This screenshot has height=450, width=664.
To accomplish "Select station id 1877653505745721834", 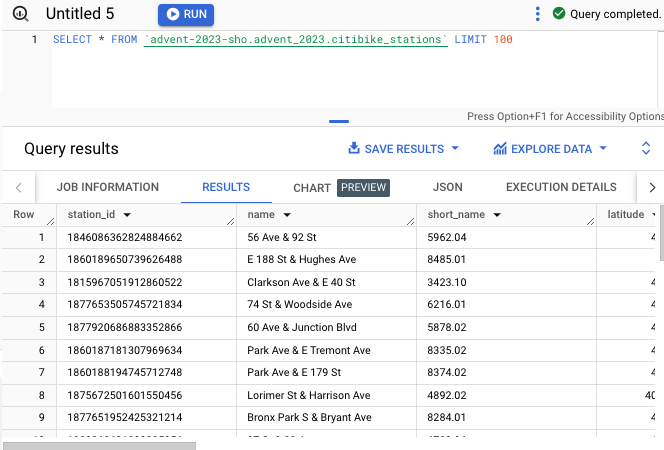I will click(x=124, y=304).
